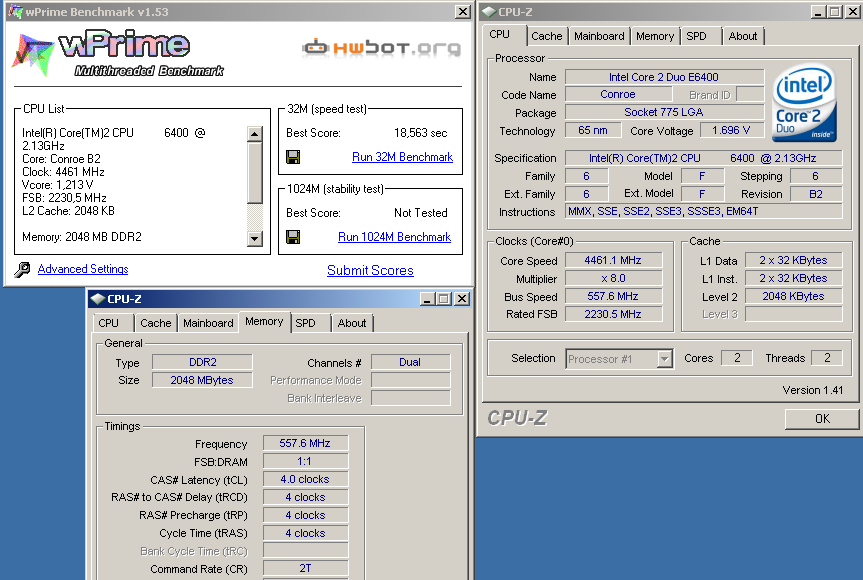Open Mainboard tab in the Memory CPU-Z window
Screen dimensions: 863x580
coord(208,323)
